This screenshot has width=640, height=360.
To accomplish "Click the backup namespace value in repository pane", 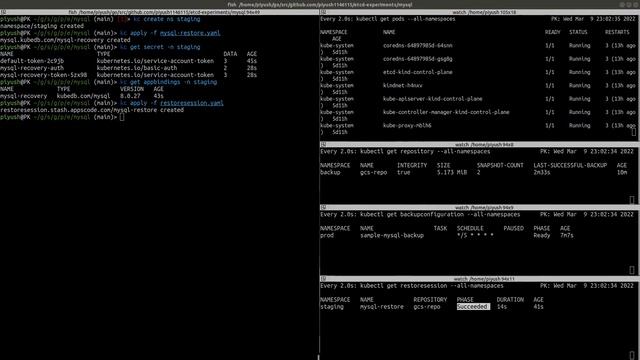I will click(x=330, y=173).
